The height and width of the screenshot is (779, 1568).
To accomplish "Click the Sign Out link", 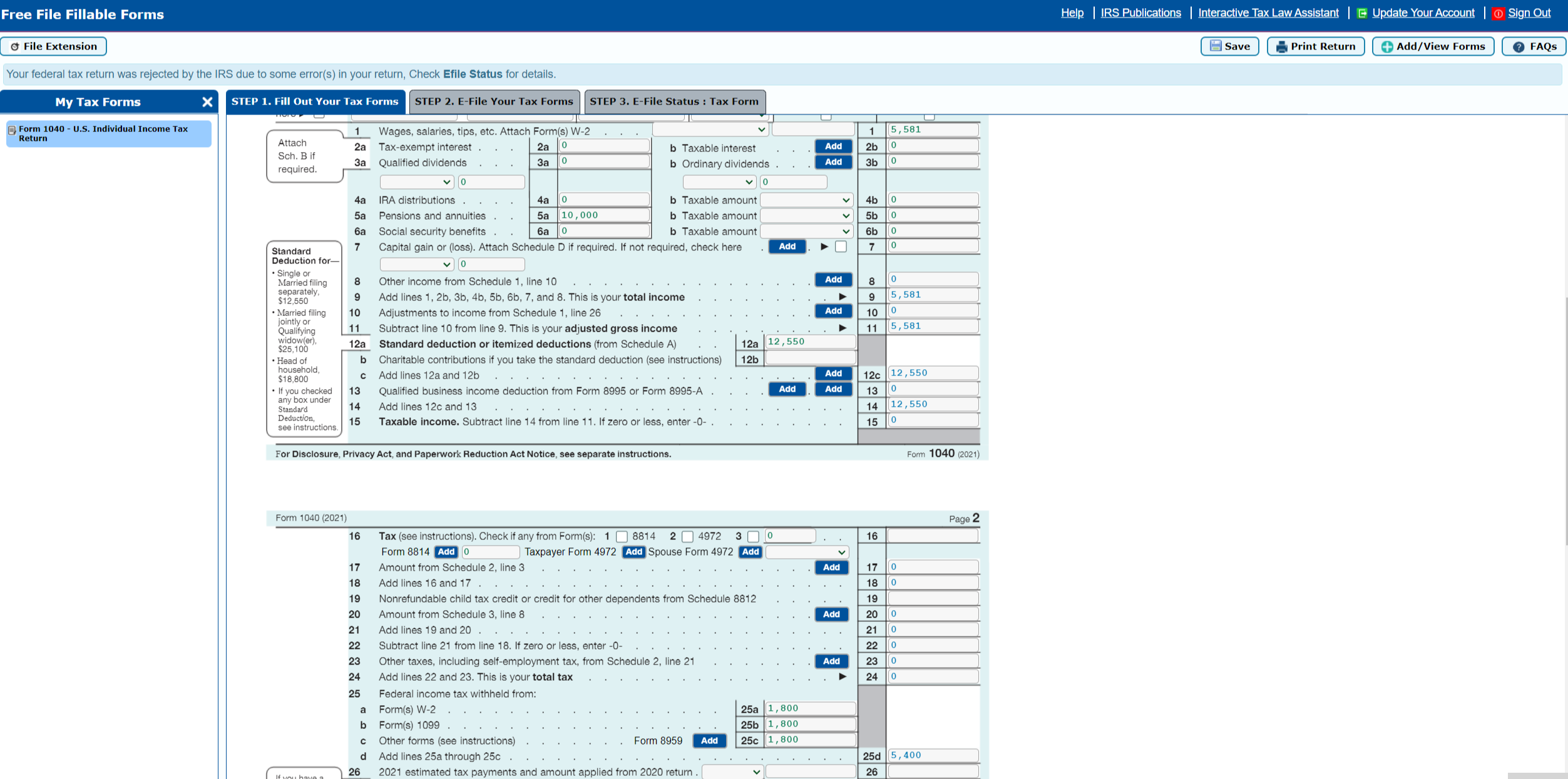I will [x=1529, y=13].
